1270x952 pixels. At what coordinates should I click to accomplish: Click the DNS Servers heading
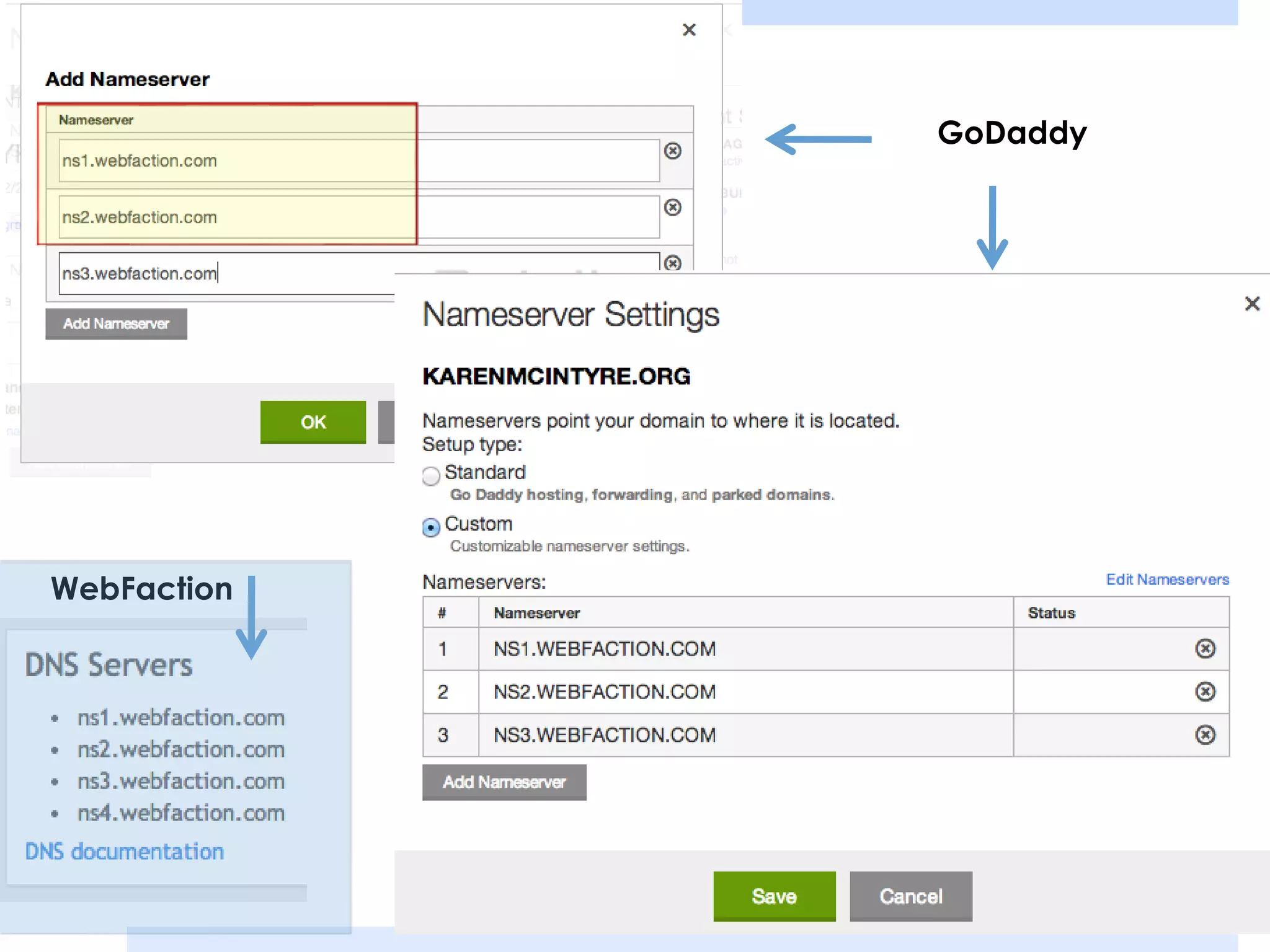coord(109,665)
